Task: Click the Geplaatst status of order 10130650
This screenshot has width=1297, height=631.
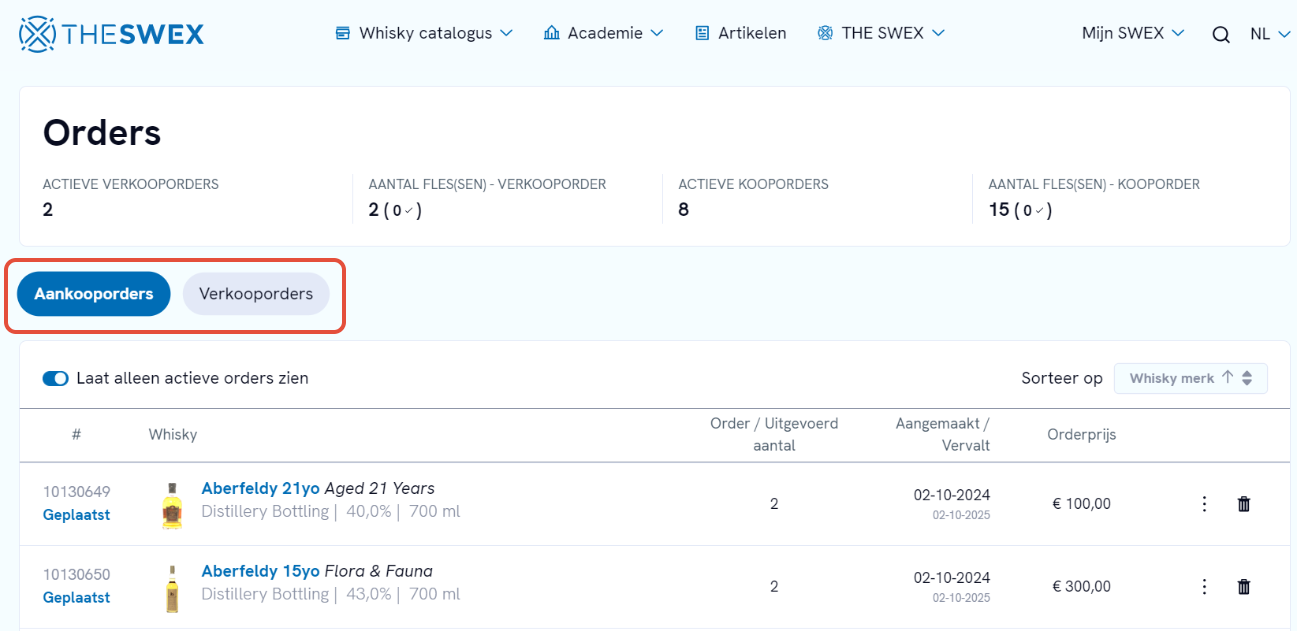Action: coord(76,598)
